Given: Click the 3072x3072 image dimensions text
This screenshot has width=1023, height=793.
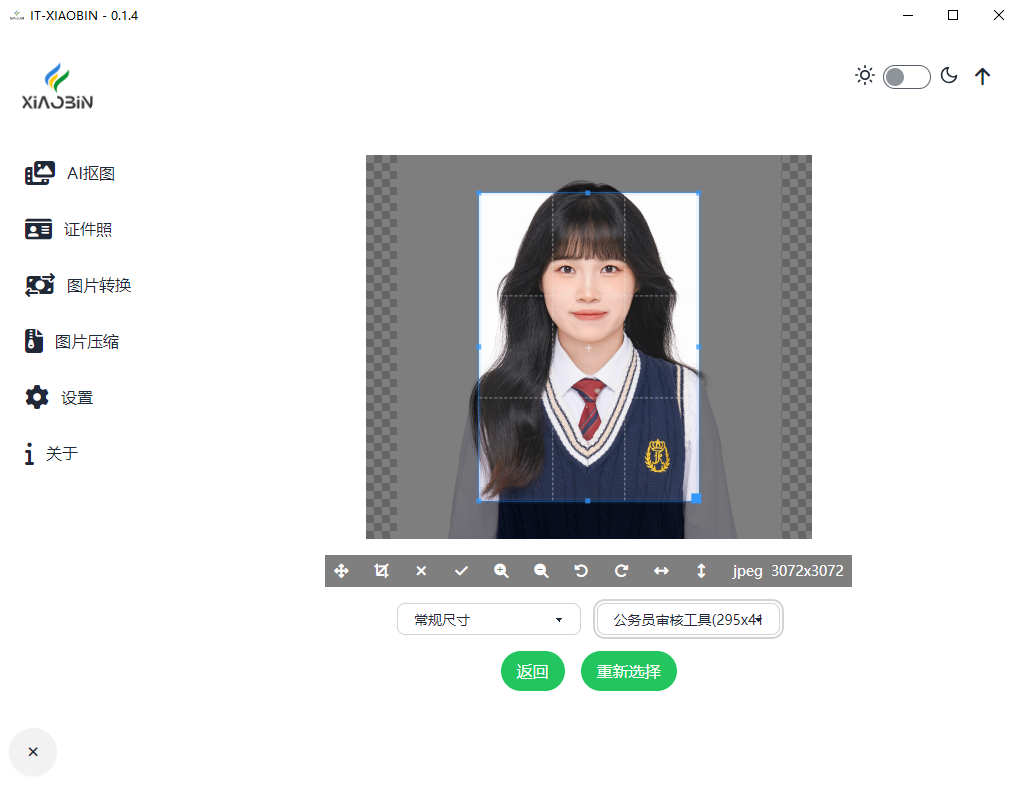Looking at the screenshot, I should click(x=807, y=571).
